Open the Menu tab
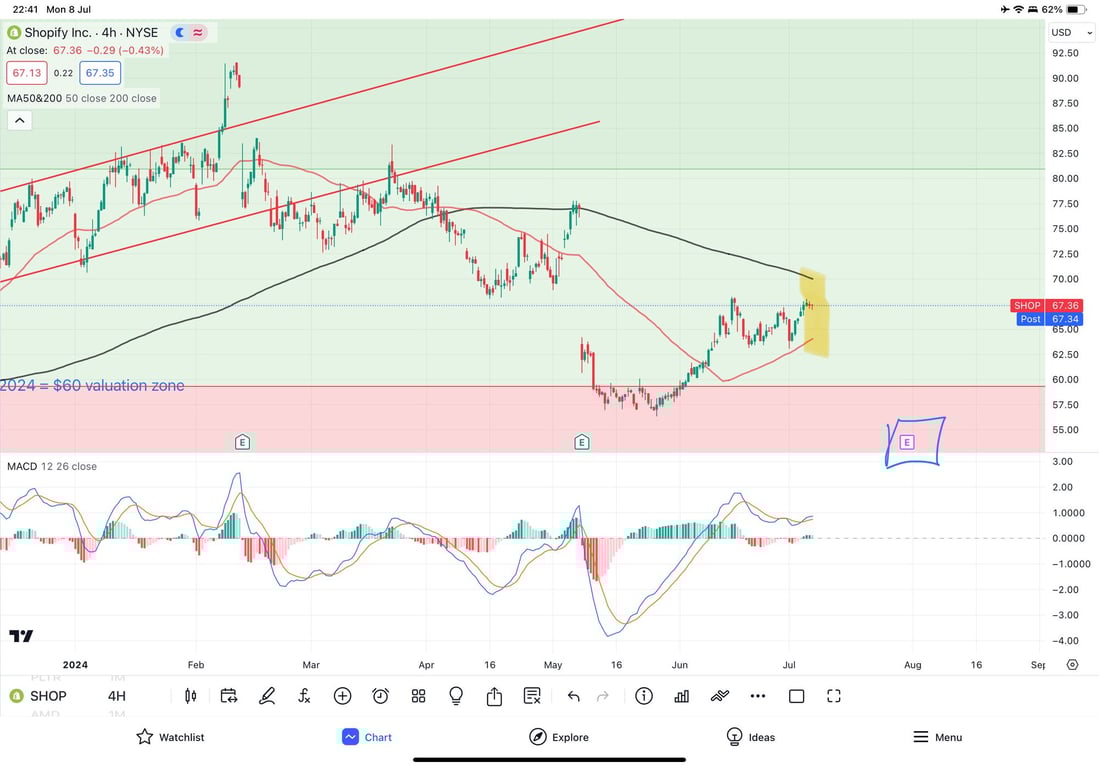This screenshot has width=1099, height=768. tap(937, 736)
